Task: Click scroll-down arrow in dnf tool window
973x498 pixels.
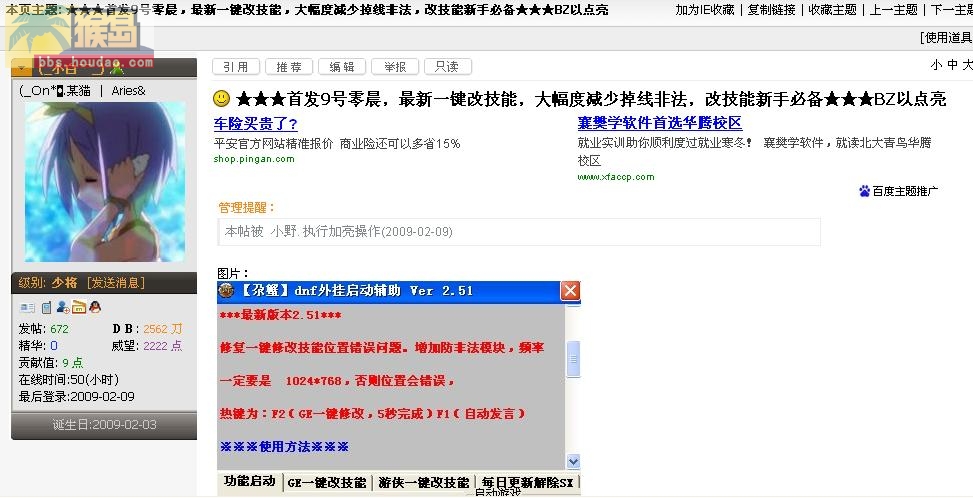Action: pyautogui.click(x=573, y=461)
